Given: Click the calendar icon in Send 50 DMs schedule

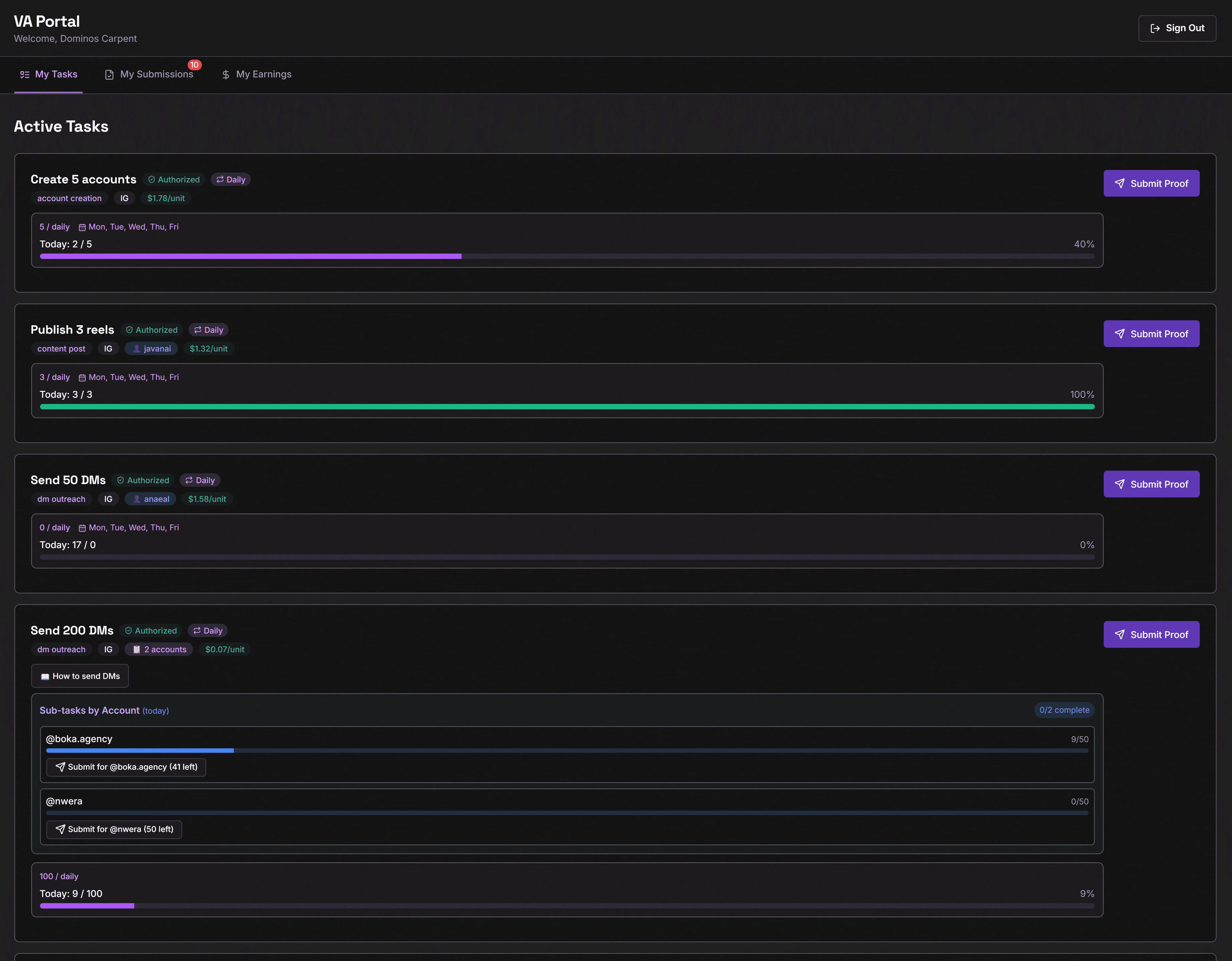Looking at the screenshot, I should [x=82, y=528].
